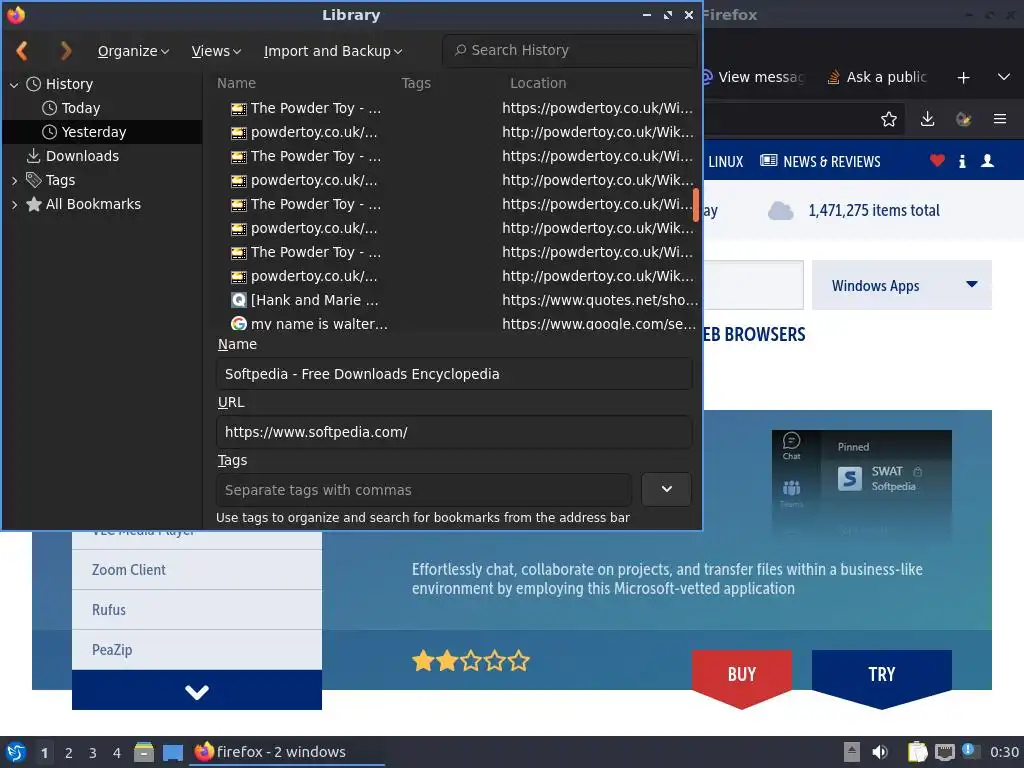
Task: Select the first The Powder Toy history entry
Action: coord(306,108)
